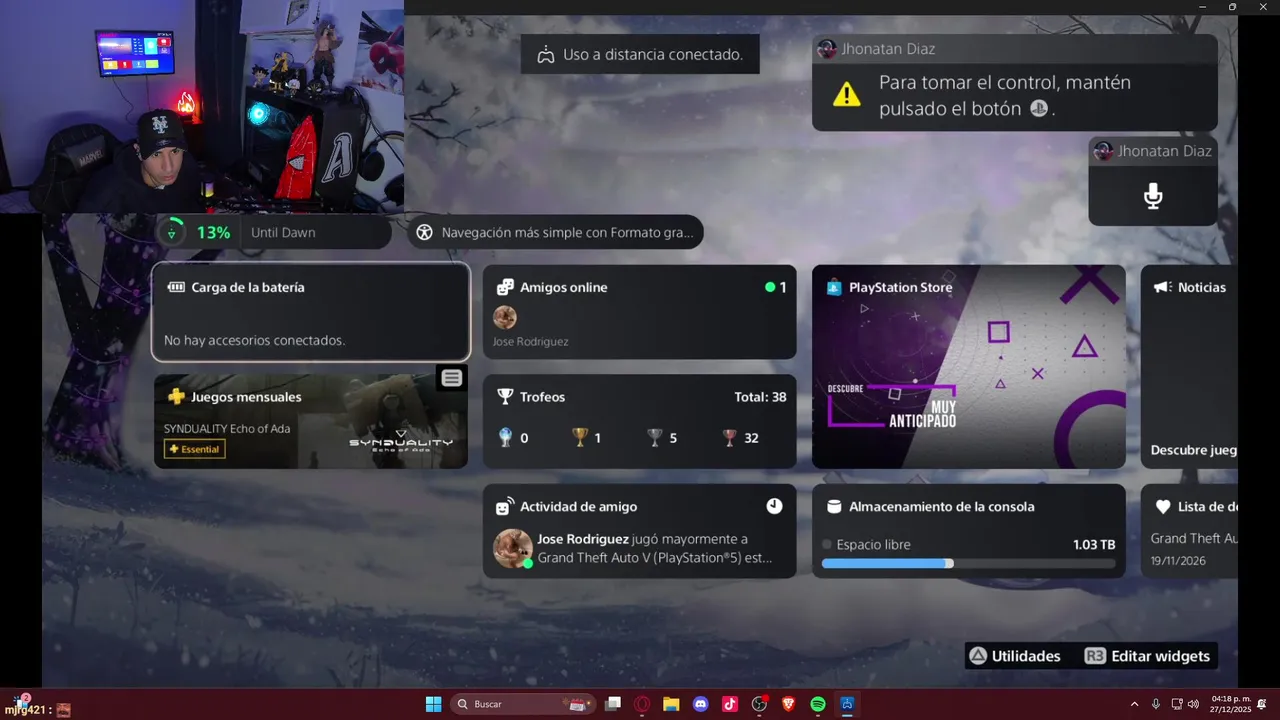Click the remote play controller icon
The width and height of the screenshot is (1280, 720).
click(545, 55)
